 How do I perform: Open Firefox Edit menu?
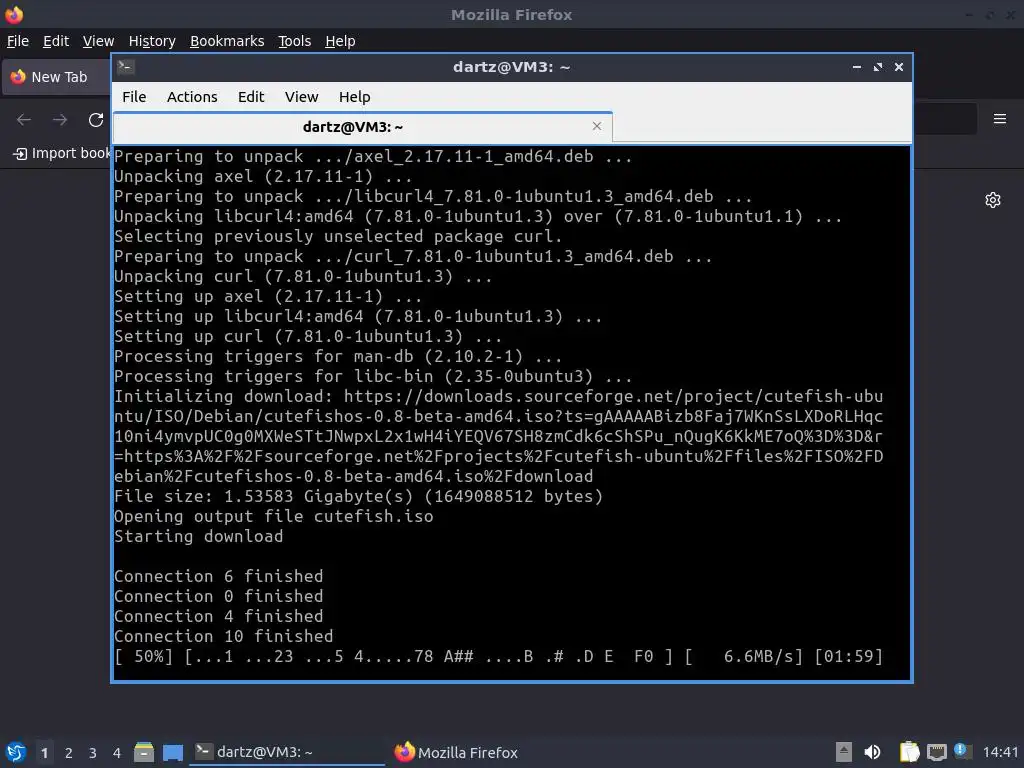pos(56,41)
